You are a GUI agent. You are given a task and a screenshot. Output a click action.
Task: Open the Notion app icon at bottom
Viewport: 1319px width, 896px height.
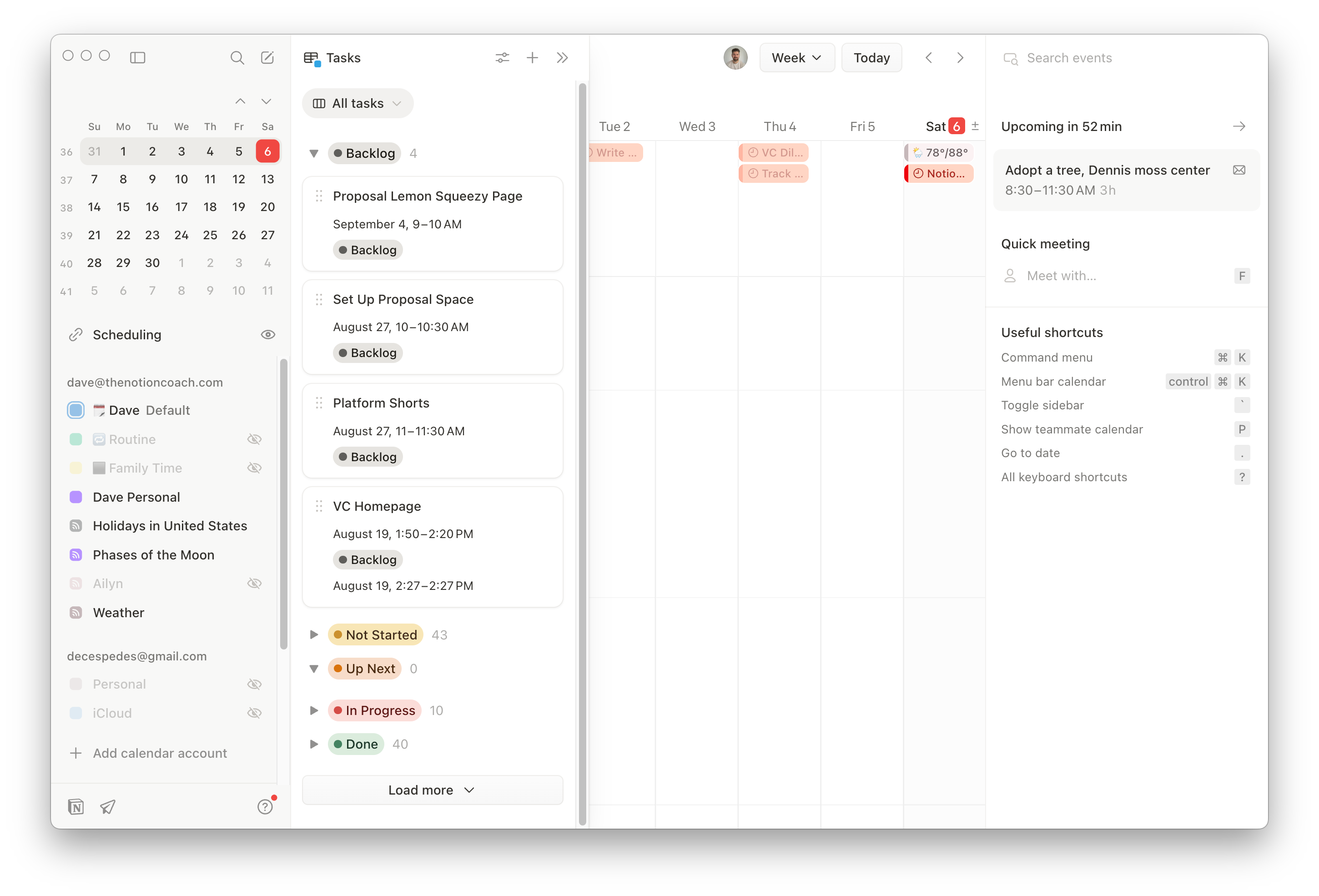pos(76,806)
